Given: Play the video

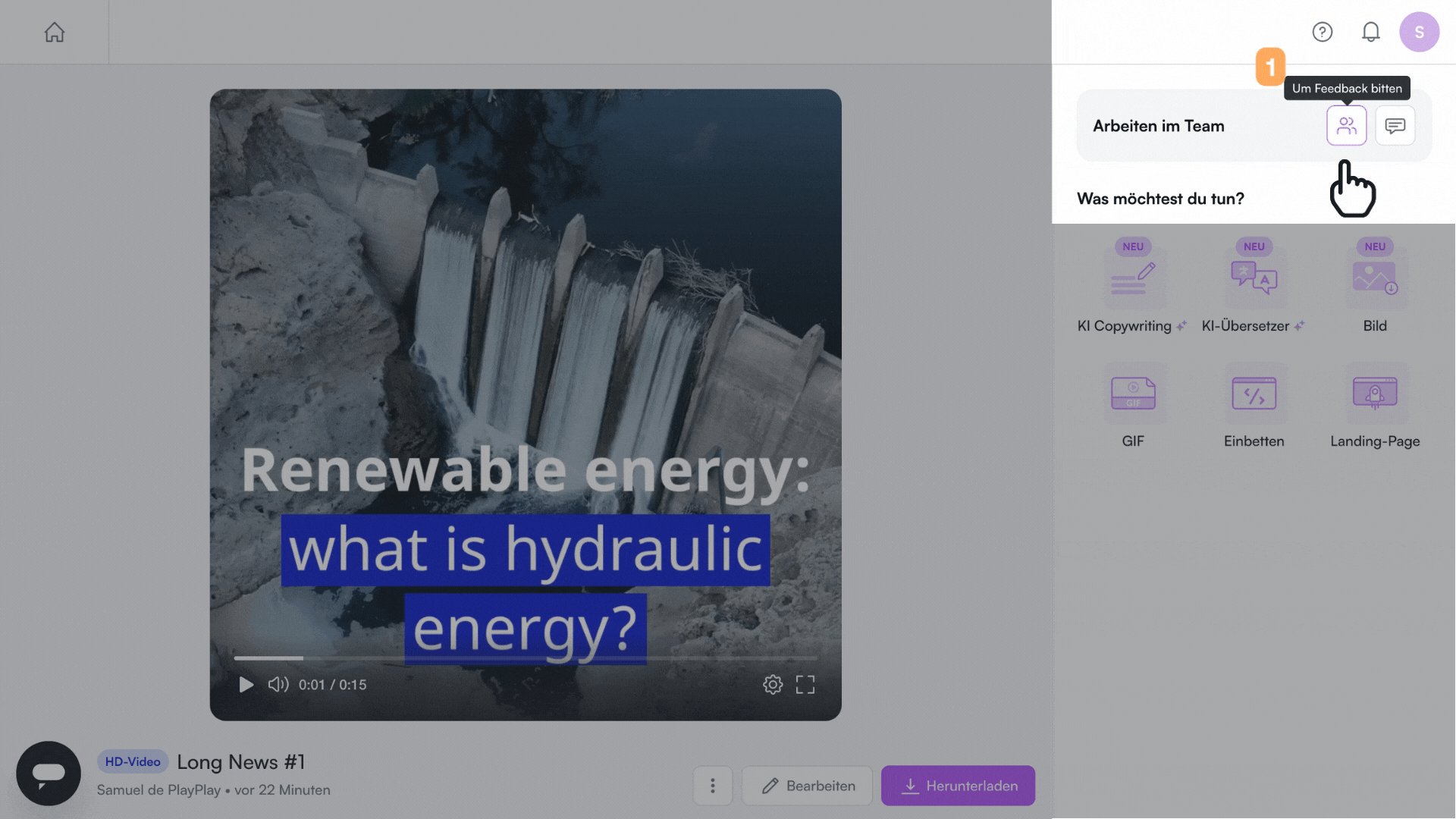Looking at the screenshot, I should click(x=246, y=685).
